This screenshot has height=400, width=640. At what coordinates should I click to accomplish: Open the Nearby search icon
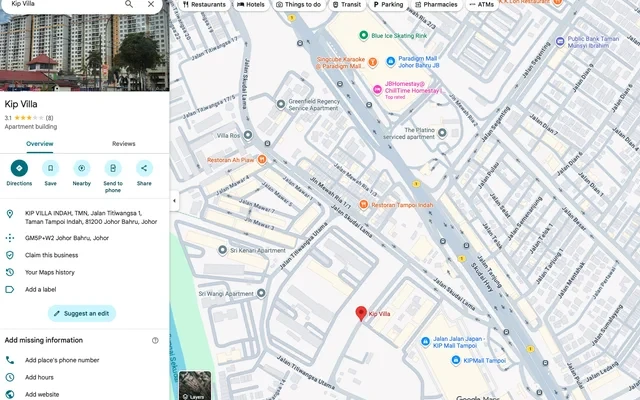[x=81, y=168]
